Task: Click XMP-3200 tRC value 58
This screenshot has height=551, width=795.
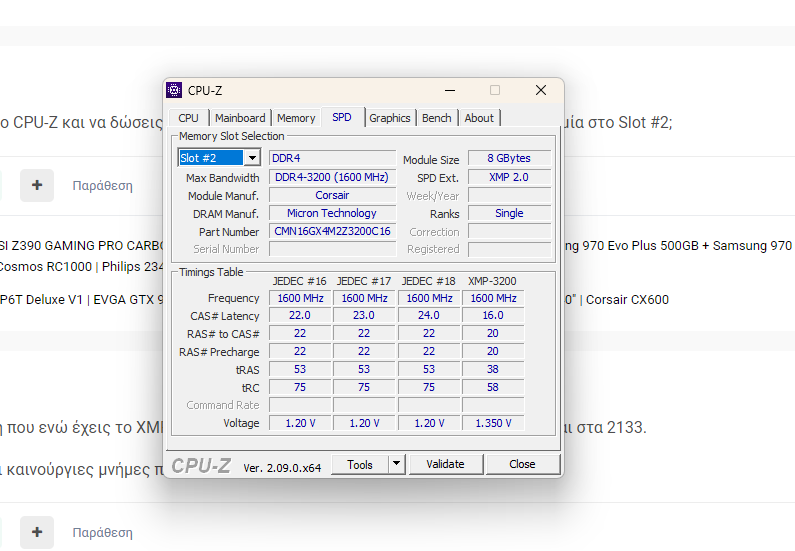Action: click(493, 387)
